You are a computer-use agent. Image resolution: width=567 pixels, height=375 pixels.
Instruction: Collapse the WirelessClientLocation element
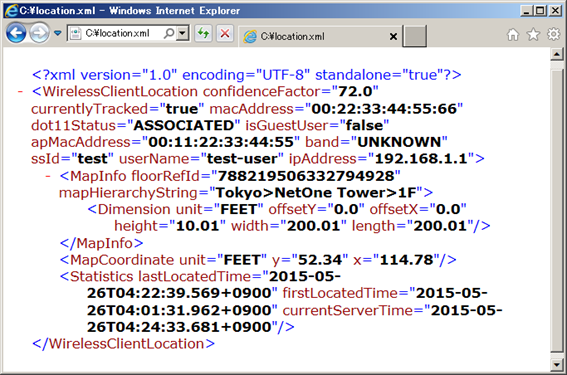20,91
